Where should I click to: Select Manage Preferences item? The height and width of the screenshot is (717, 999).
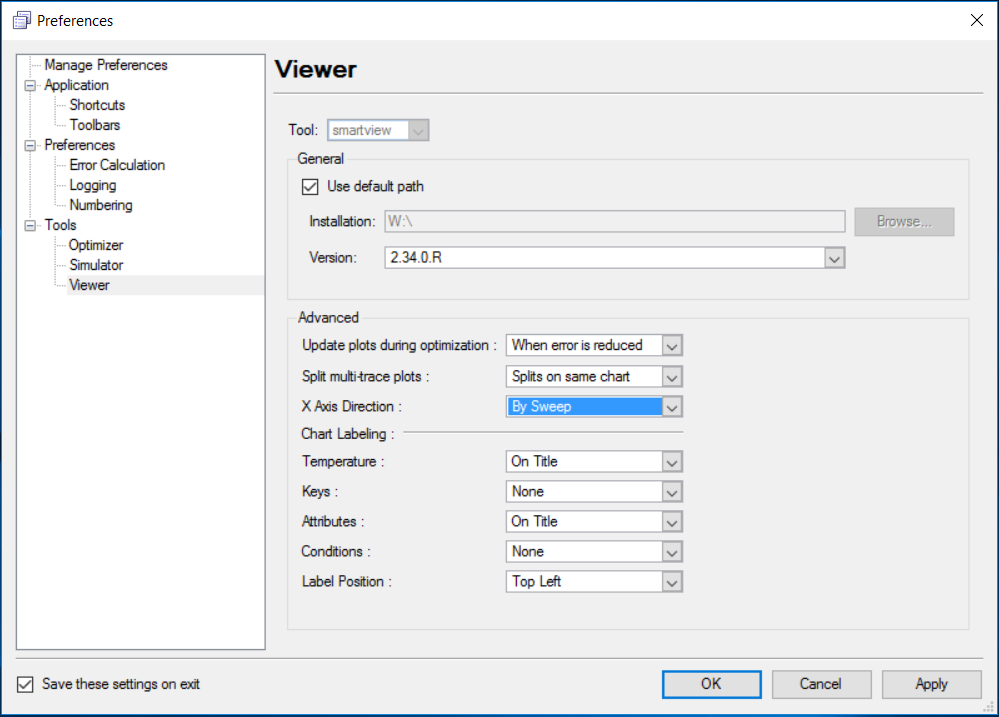pyautogui.click(x=106, y=65)
